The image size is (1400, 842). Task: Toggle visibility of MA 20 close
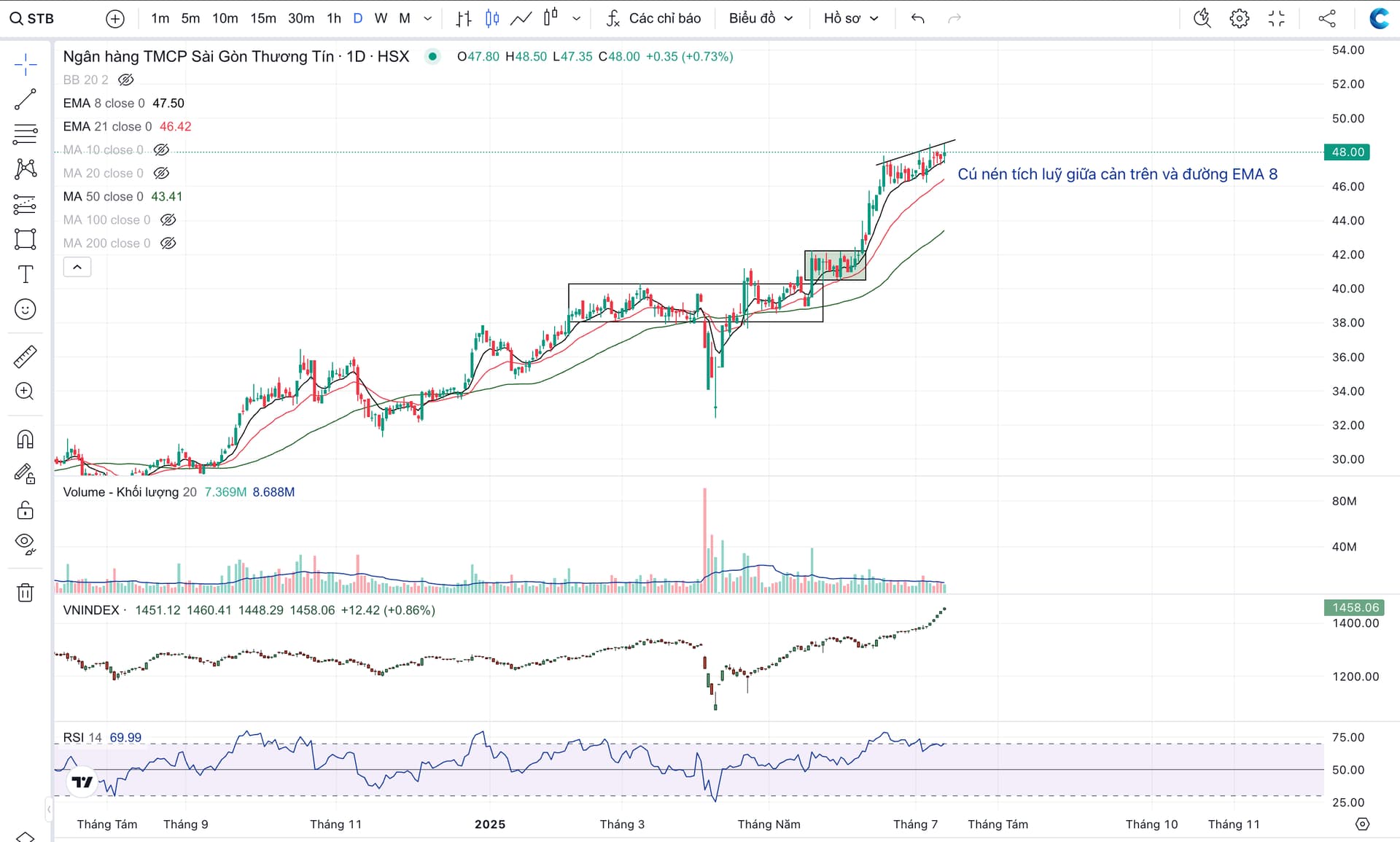161,173
